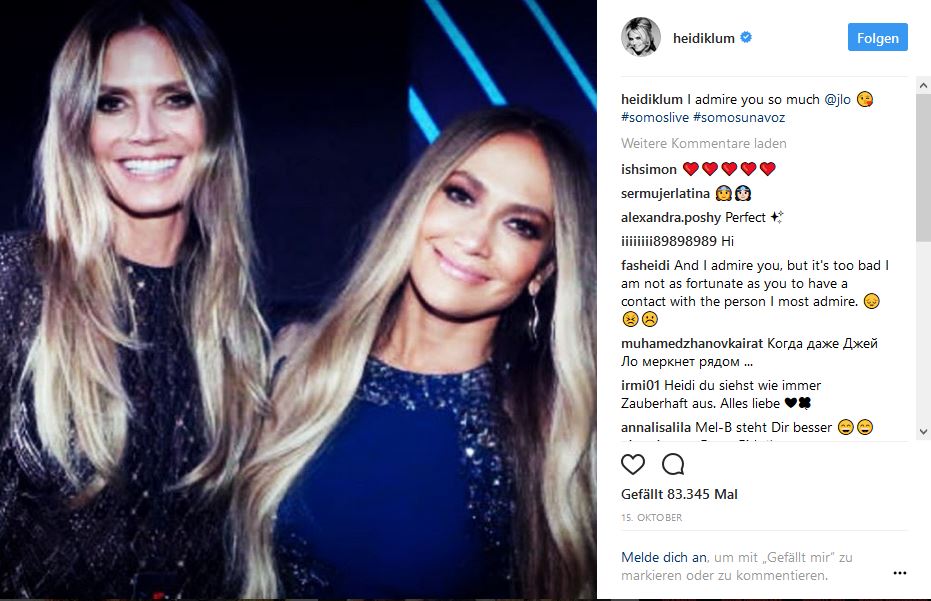Open the #somosunavoz hashtag

739,118
